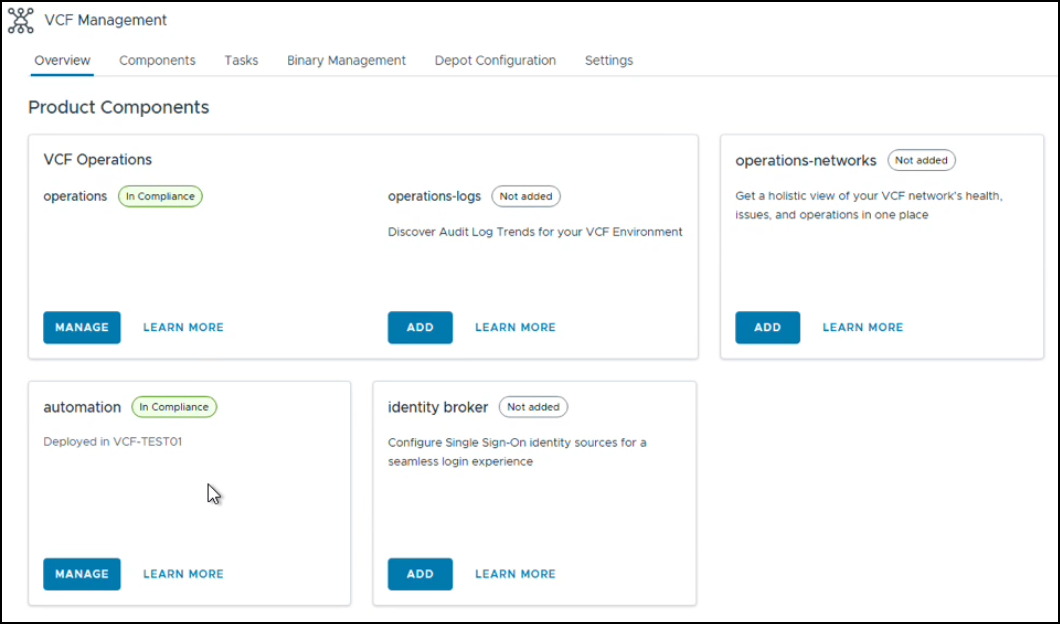Click 'Discover Audit Log Trends' description
This screenshot has width=1060, height=624.
tap(535, 232)
